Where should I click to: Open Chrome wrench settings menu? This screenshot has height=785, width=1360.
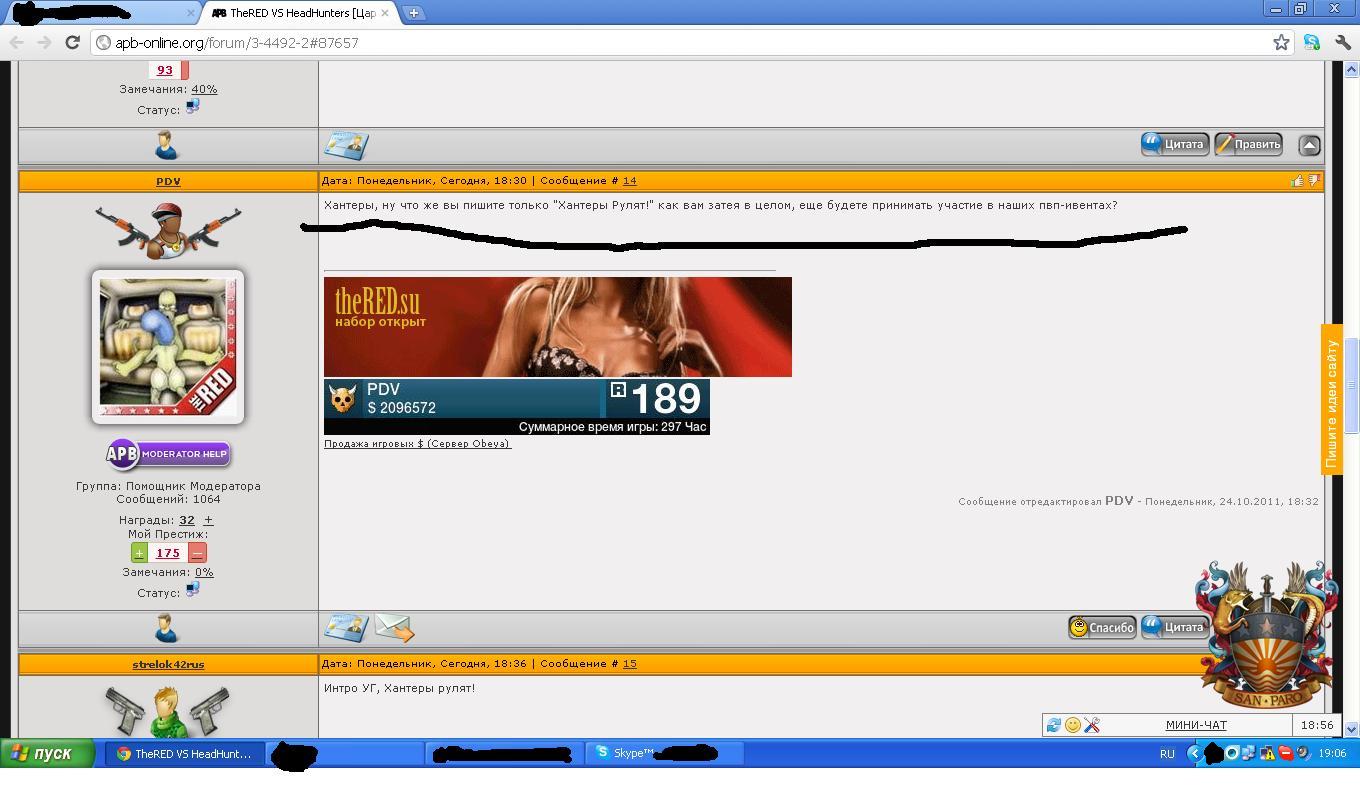[x=1342, y=42]
